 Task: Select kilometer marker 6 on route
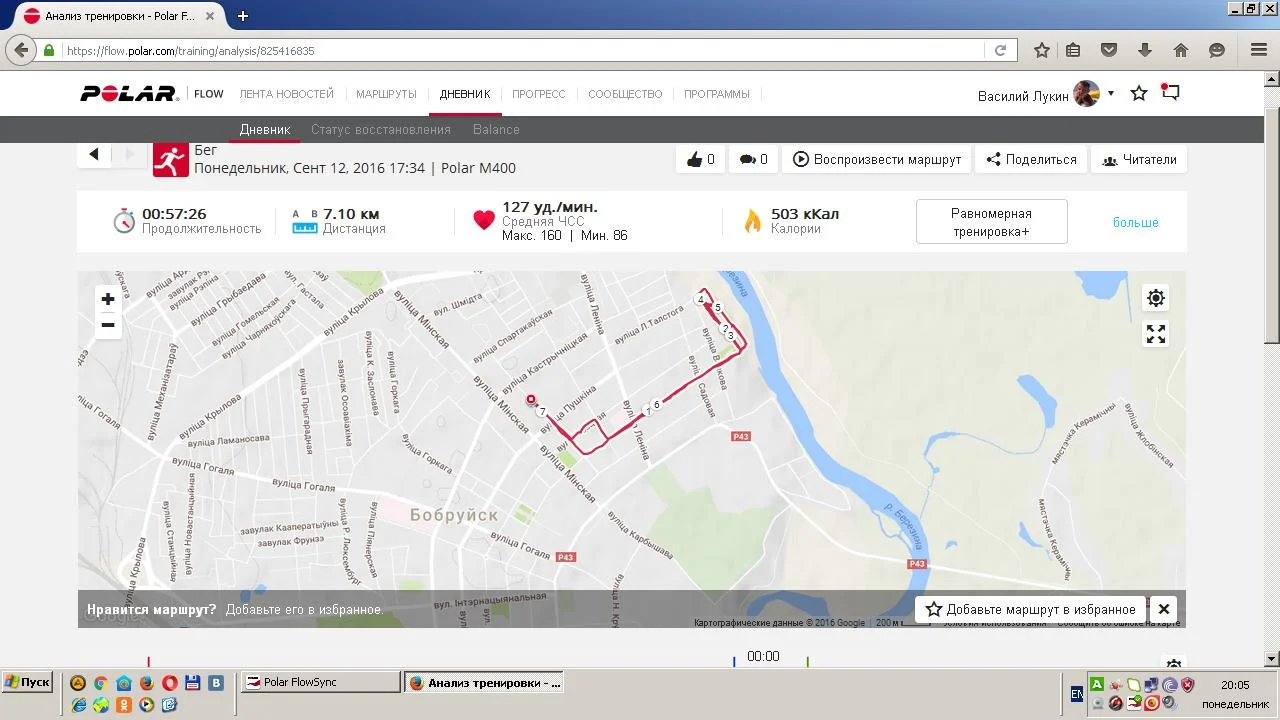tap(657, 405)
